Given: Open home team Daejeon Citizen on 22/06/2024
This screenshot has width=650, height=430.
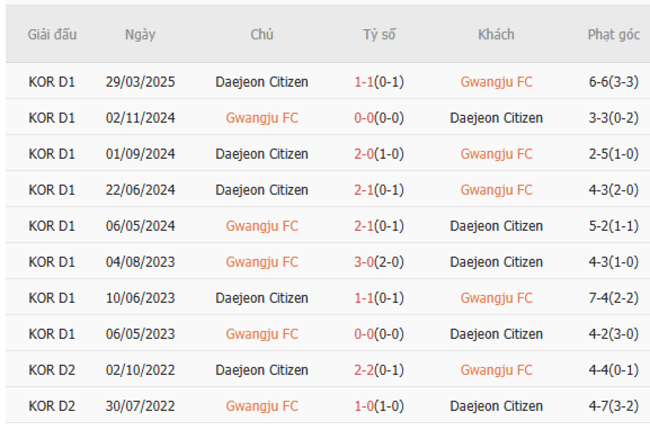Looking at the screenshot, I should pos(262,190).
